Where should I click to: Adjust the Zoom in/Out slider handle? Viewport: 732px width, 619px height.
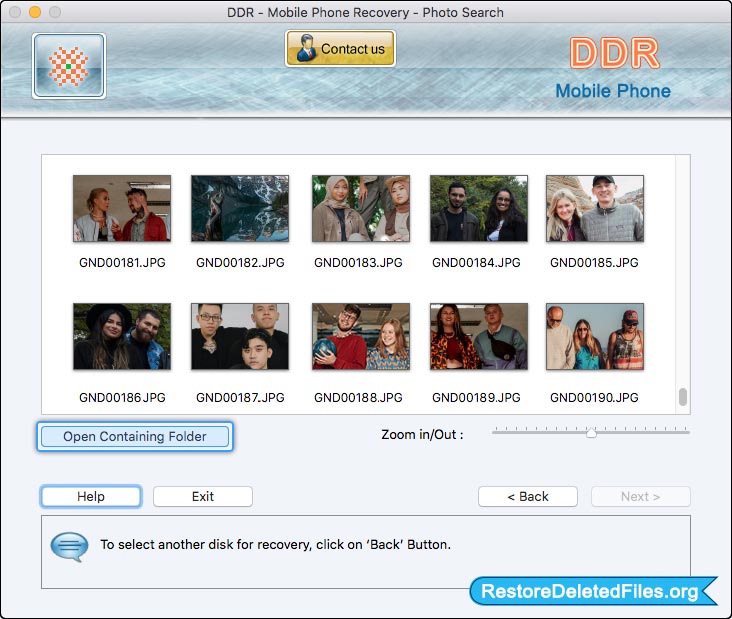591,432
